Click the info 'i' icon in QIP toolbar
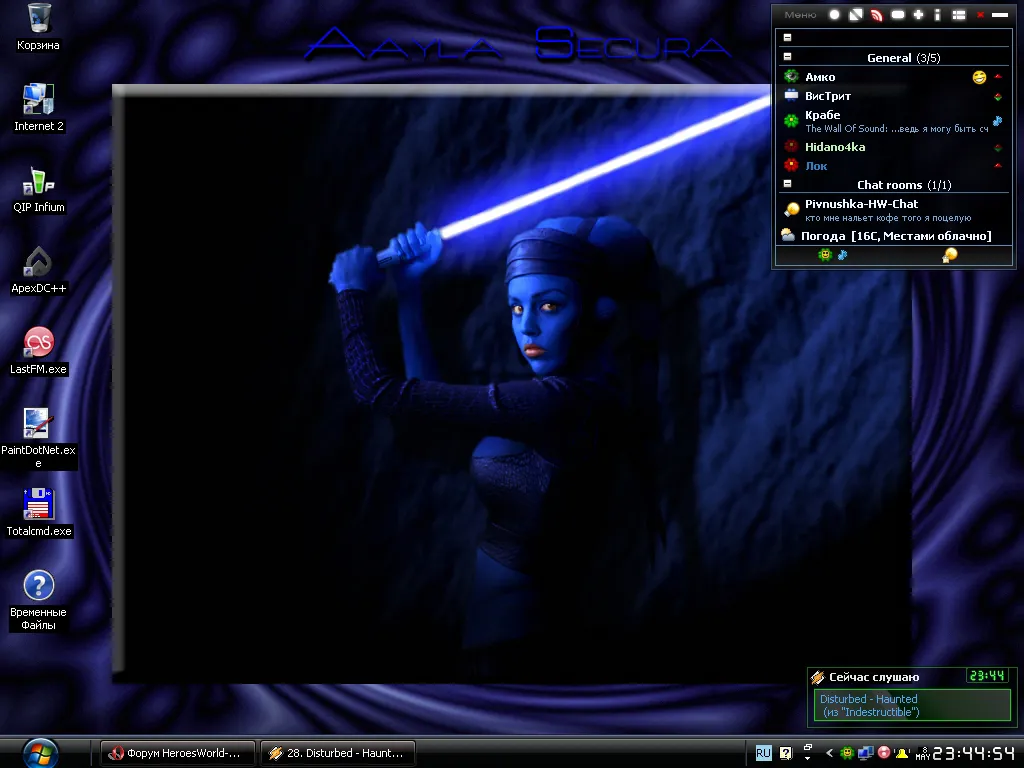The image size is (1024, 768). coord(937,14)
